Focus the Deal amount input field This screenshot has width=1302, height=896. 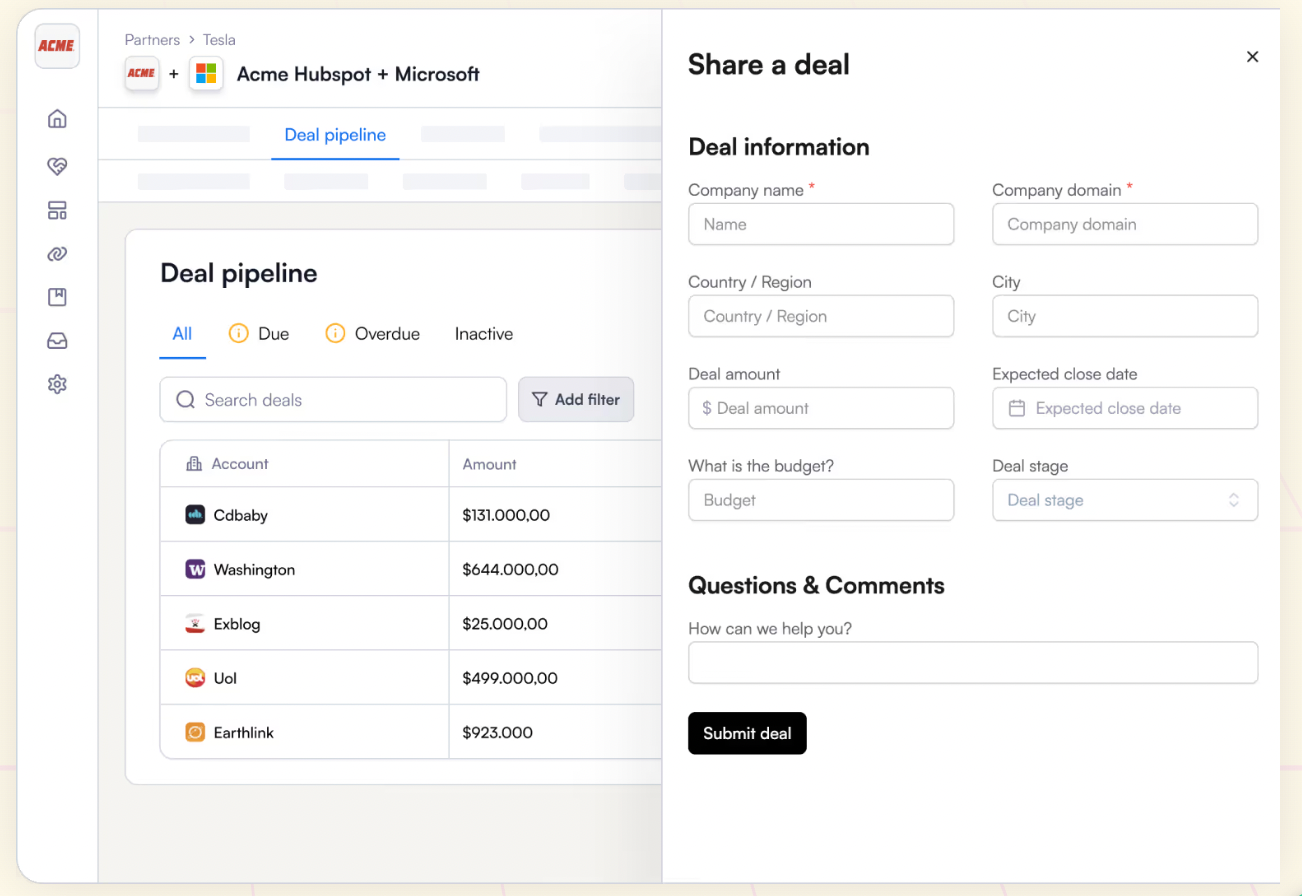click(x=821, y=408)
